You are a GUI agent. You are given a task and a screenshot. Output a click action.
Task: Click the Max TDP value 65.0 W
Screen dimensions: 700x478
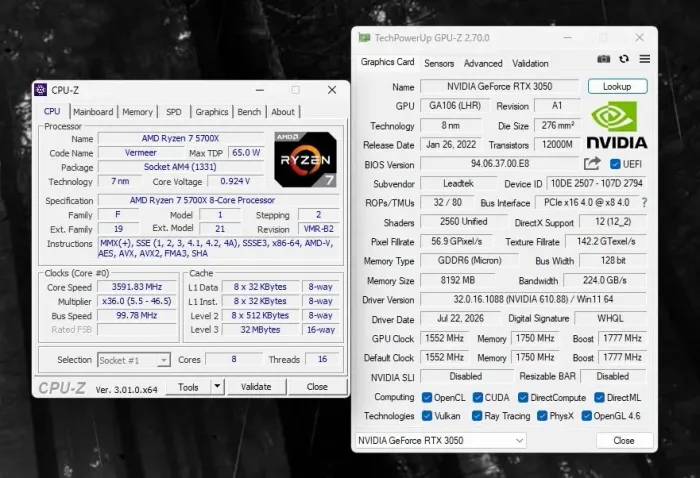(246, 153)
